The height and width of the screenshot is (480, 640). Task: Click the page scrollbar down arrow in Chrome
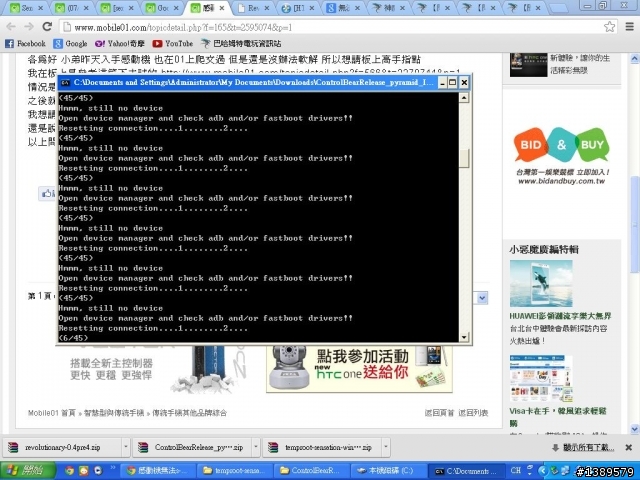coord(635,429)
